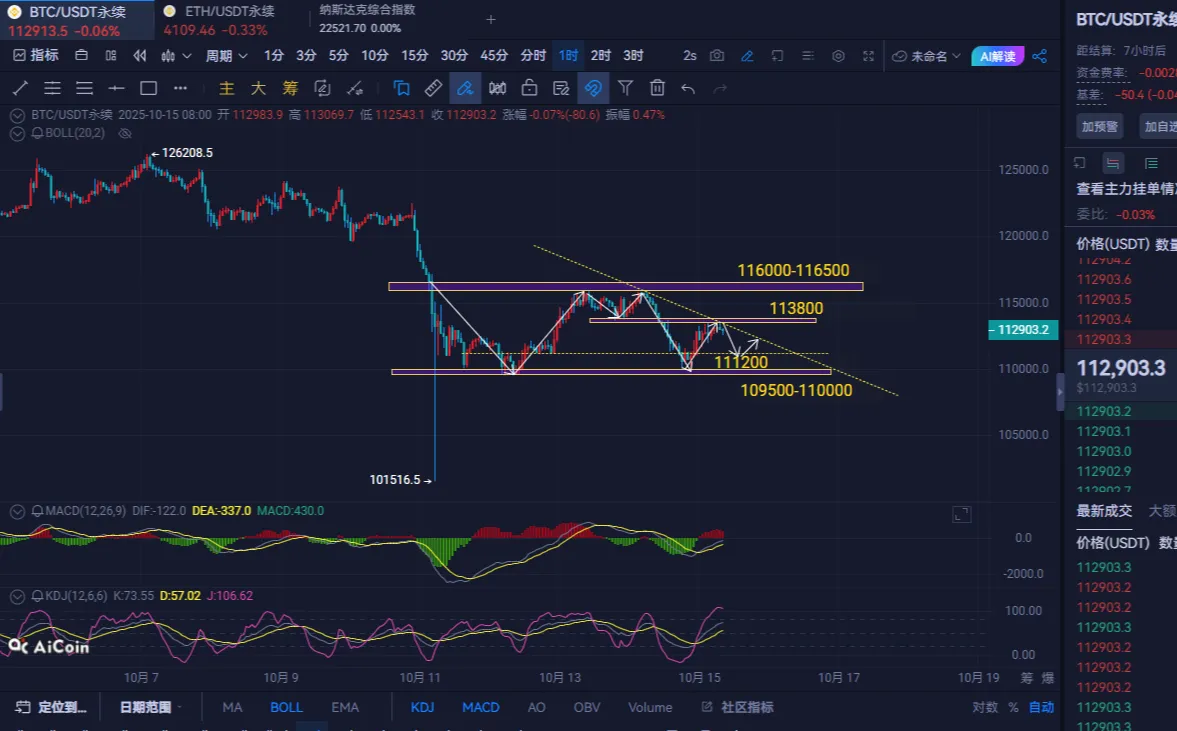Click the 筹 chip distribution icon
This screenshot has width=1177, height=731.
pyautogui.click(x=290, y=89)
